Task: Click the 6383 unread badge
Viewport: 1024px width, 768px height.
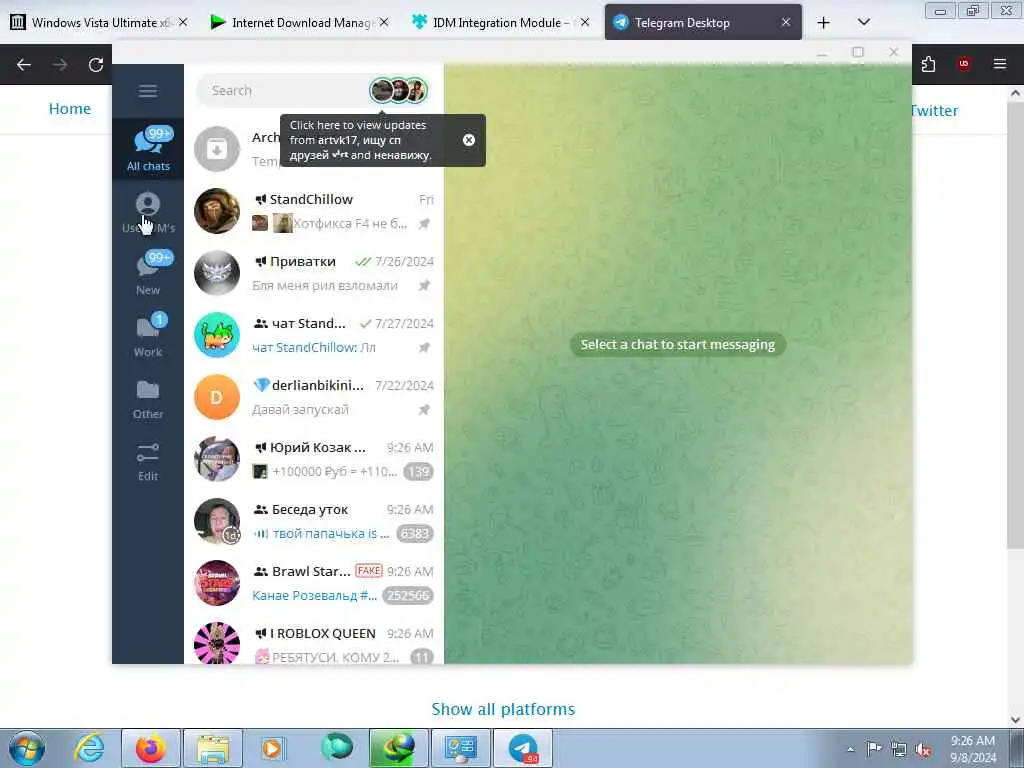Action: (x=415, y=534)
